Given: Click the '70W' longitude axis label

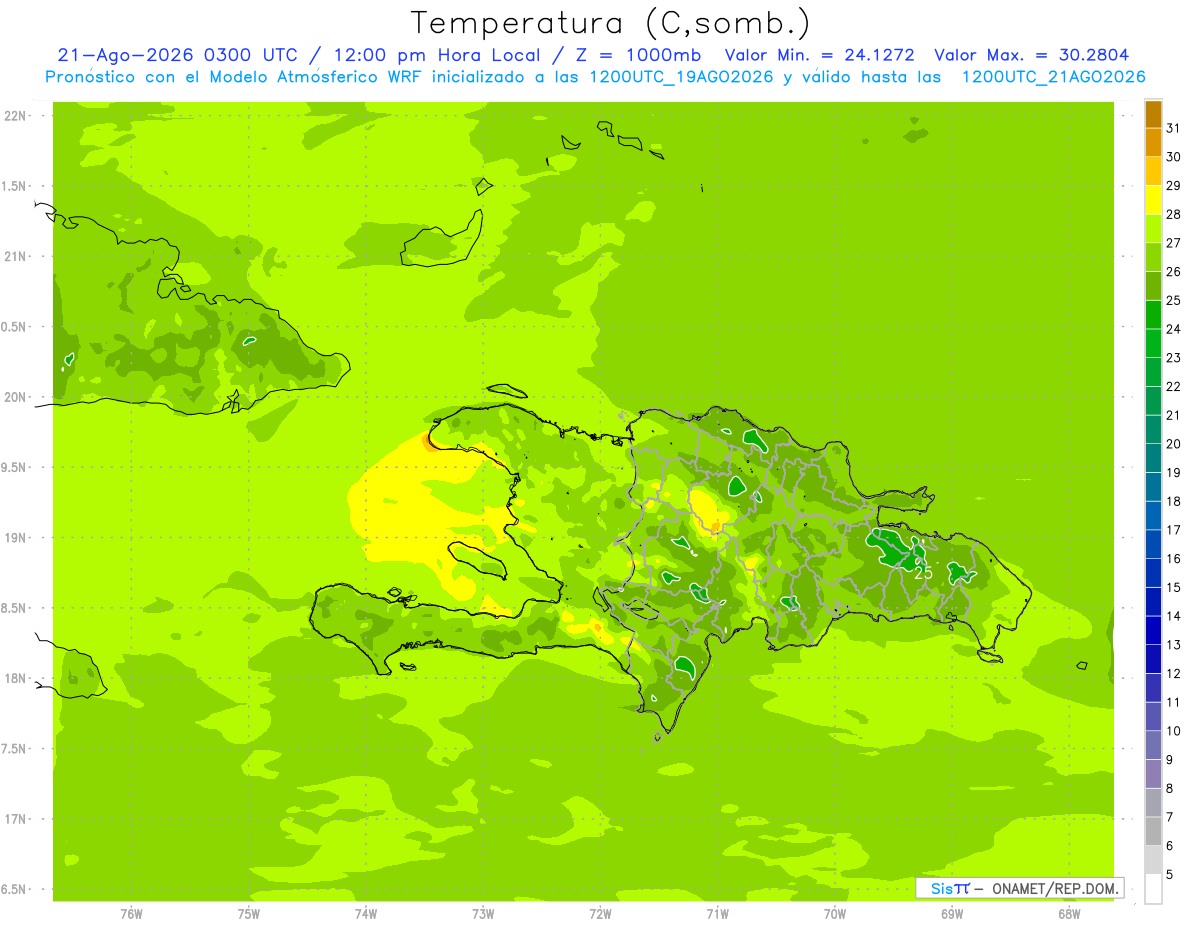Looking at the screenshot, I should (x=835, y=913).
